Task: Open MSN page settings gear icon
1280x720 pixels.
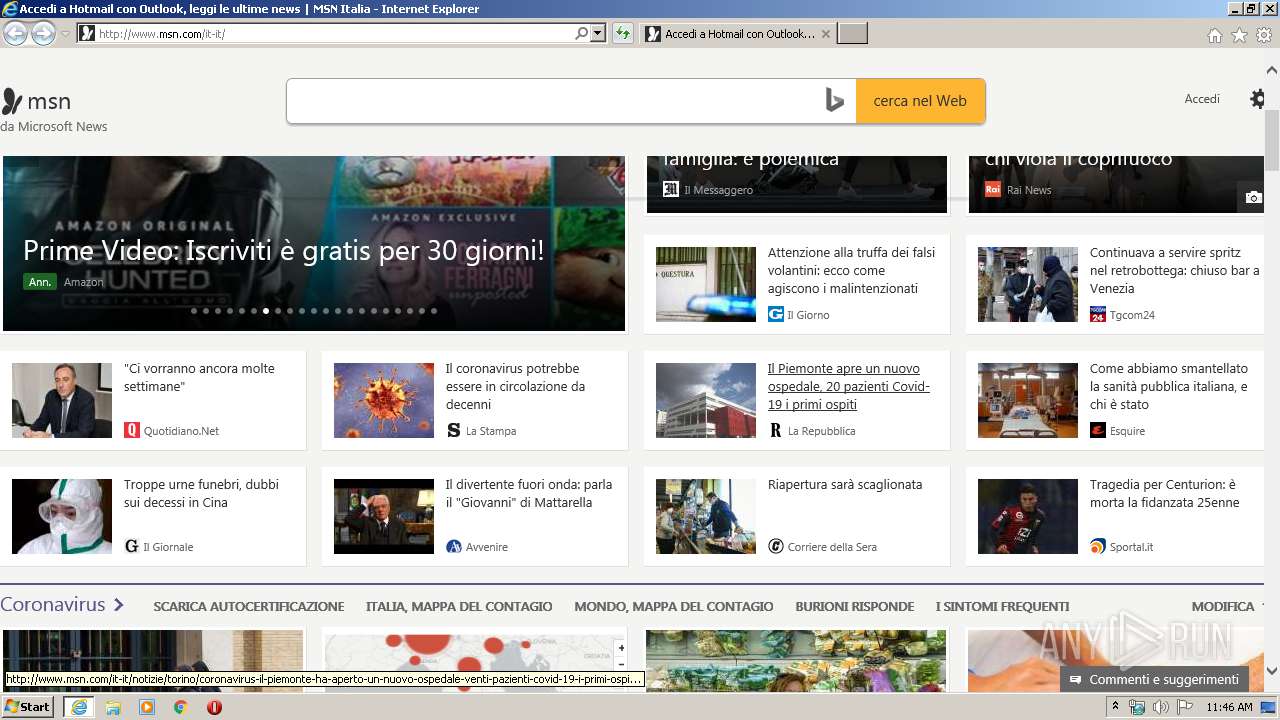Action: pyautogui.click(x=1258, y=99)
